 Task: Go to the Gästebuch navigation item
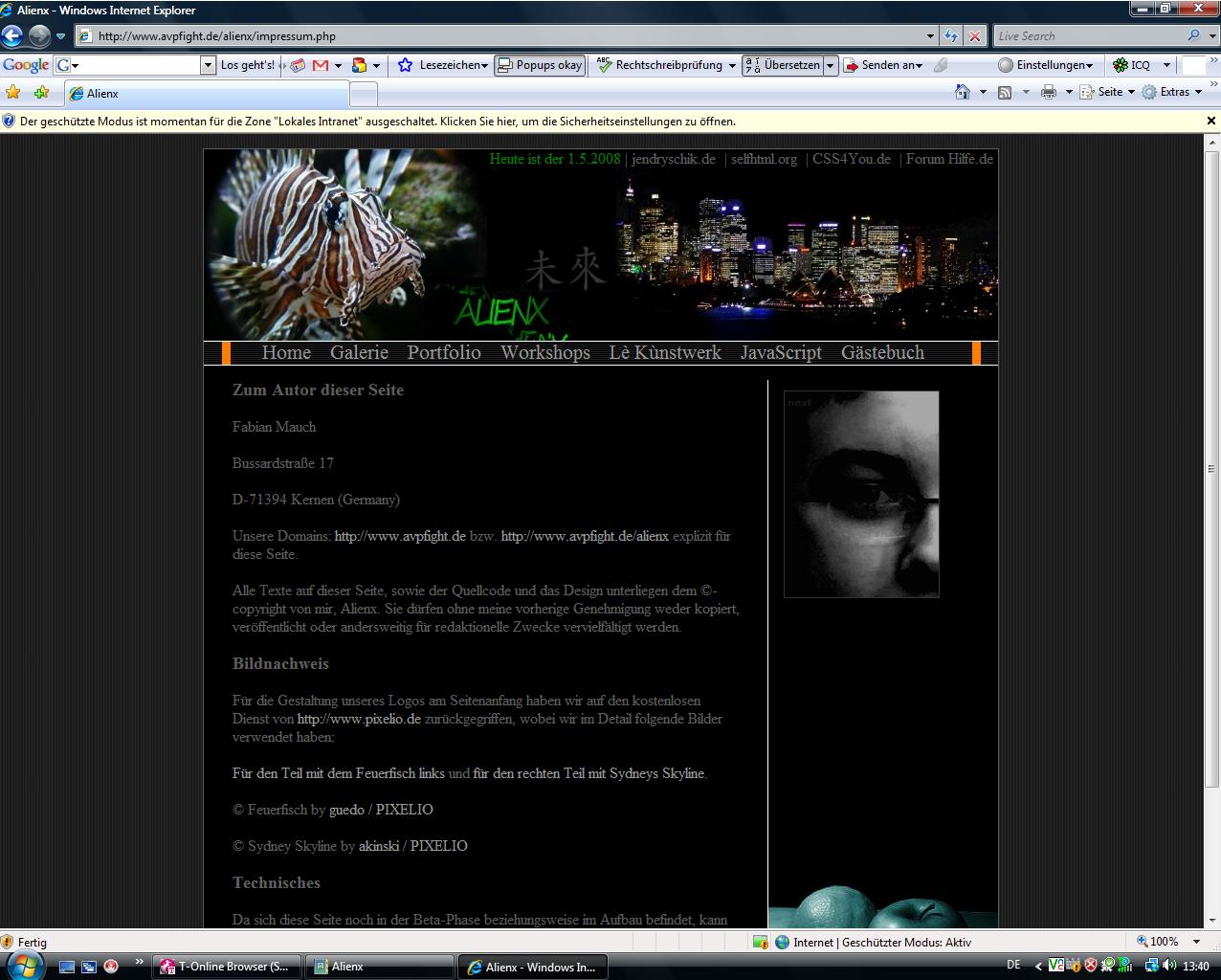point(882,352)
